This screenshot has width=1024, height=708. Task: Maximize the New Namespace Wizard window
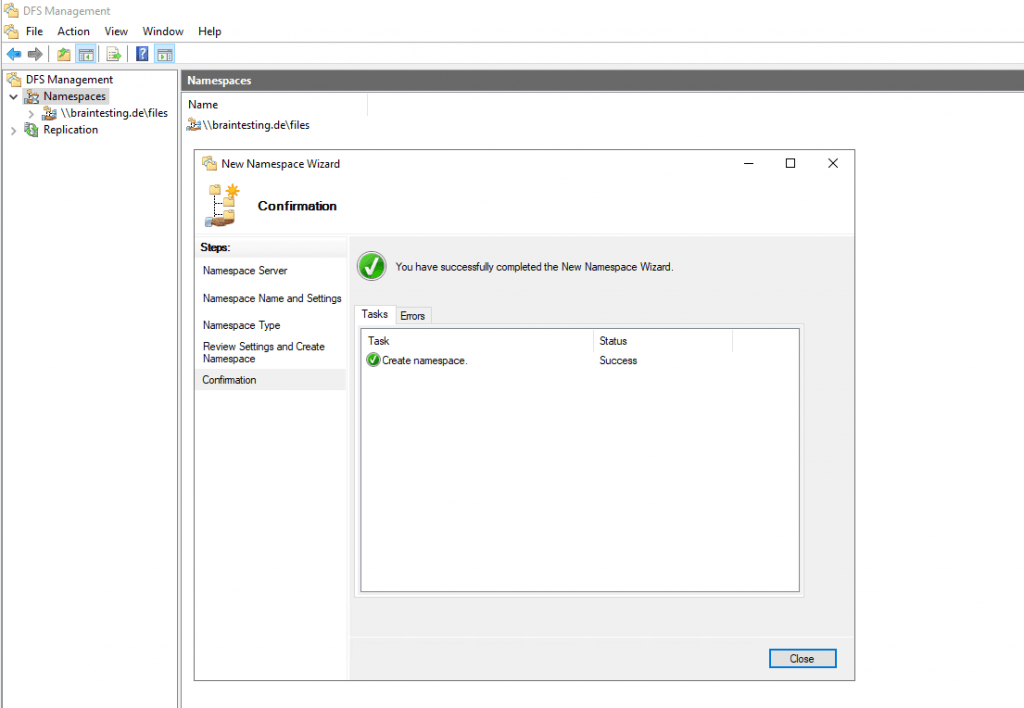790,163
